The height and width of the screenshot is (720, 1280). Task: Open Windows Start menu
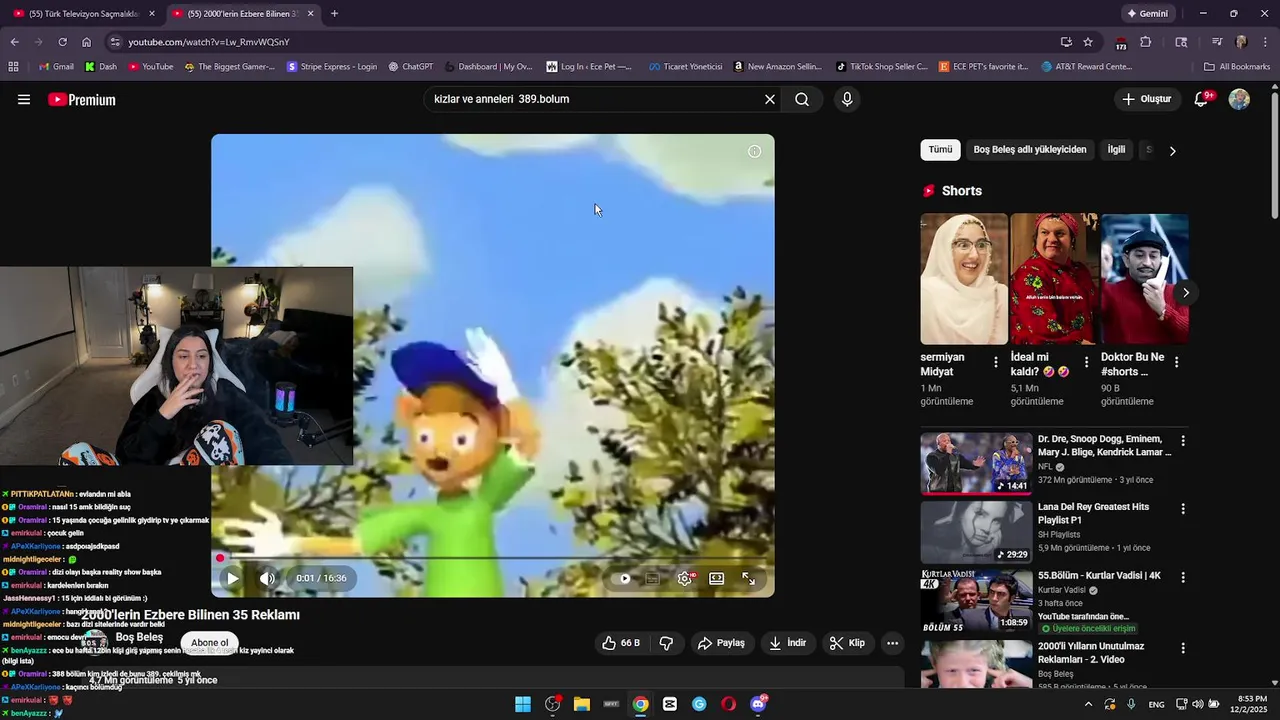(x=523, y=704)
